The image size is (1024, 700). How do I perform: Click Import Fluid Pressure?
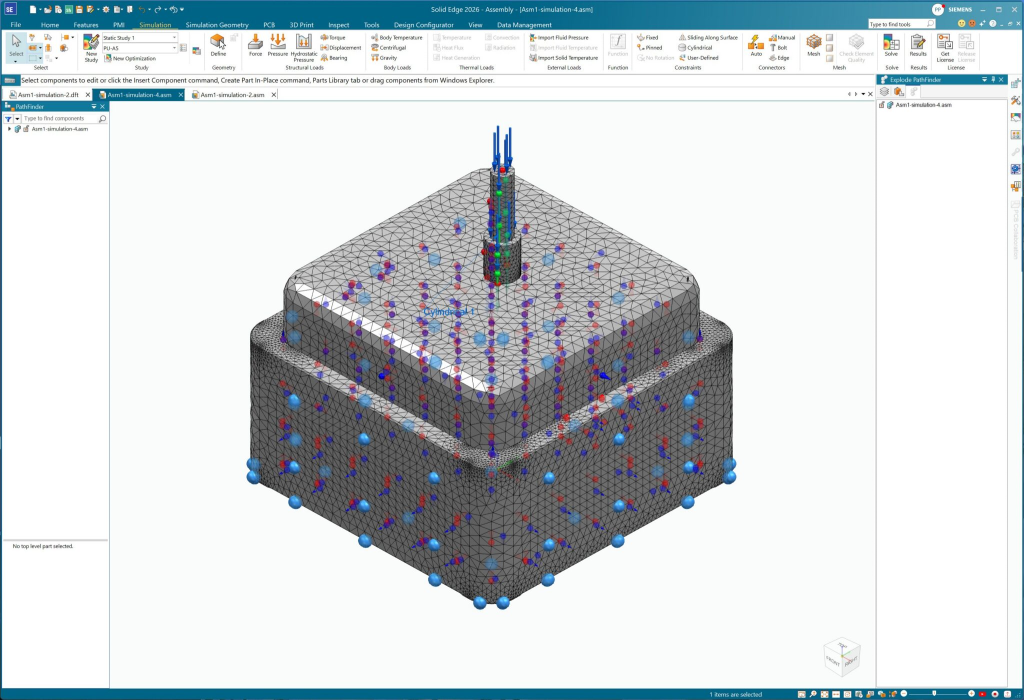pyautogui.click(x=559, y=38)
